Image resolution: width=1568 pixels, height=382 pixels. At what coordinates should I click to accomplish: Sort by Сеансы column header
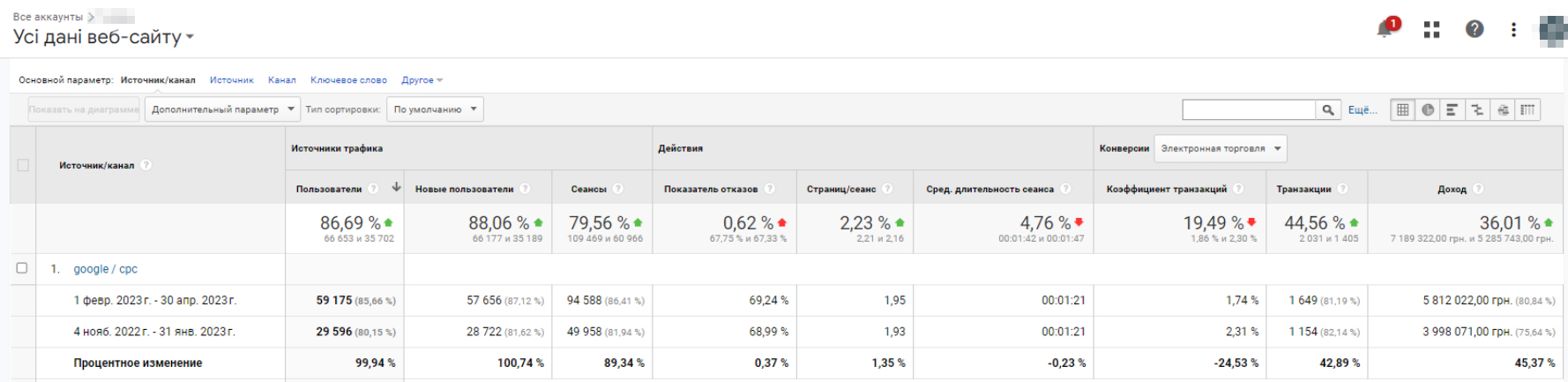point(588,189)
